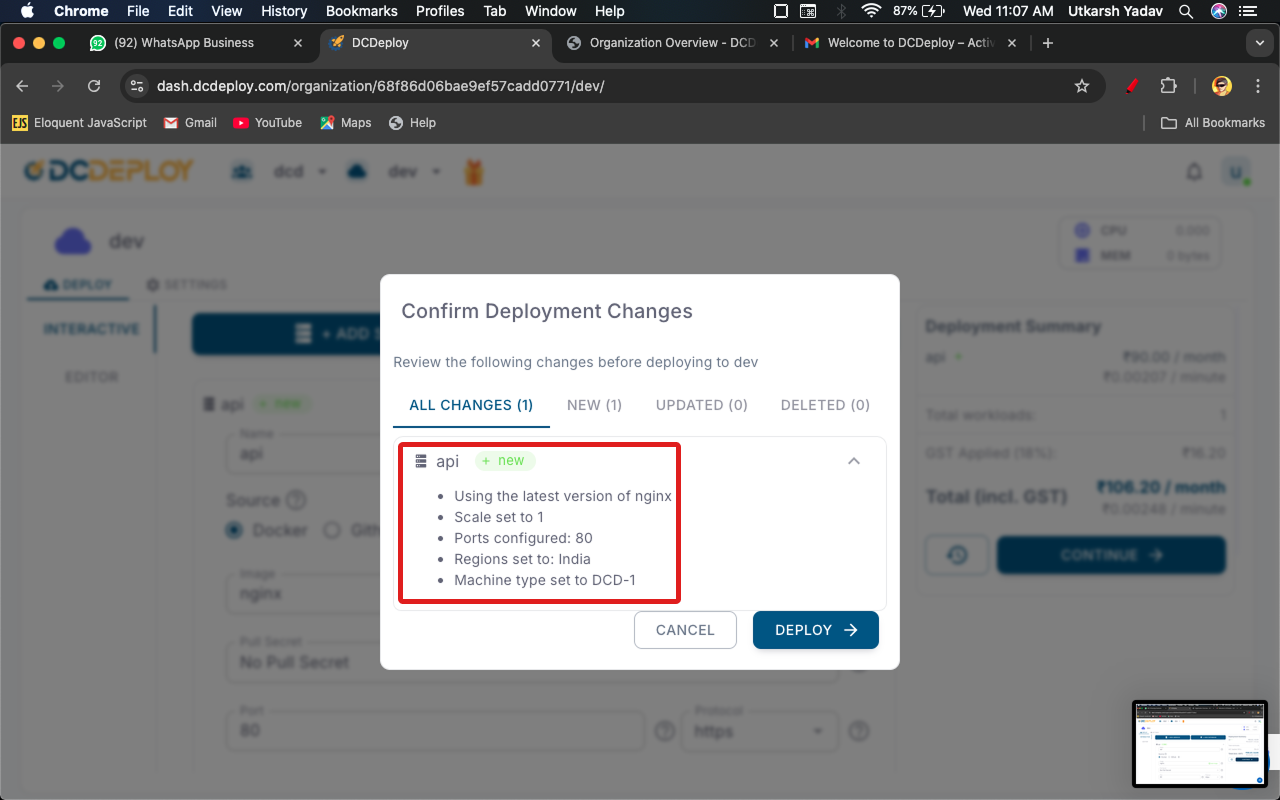The width and height of the screenshot is (1280, 800).
Task: Click Source help question icon
Action: (x=296, y=501)
